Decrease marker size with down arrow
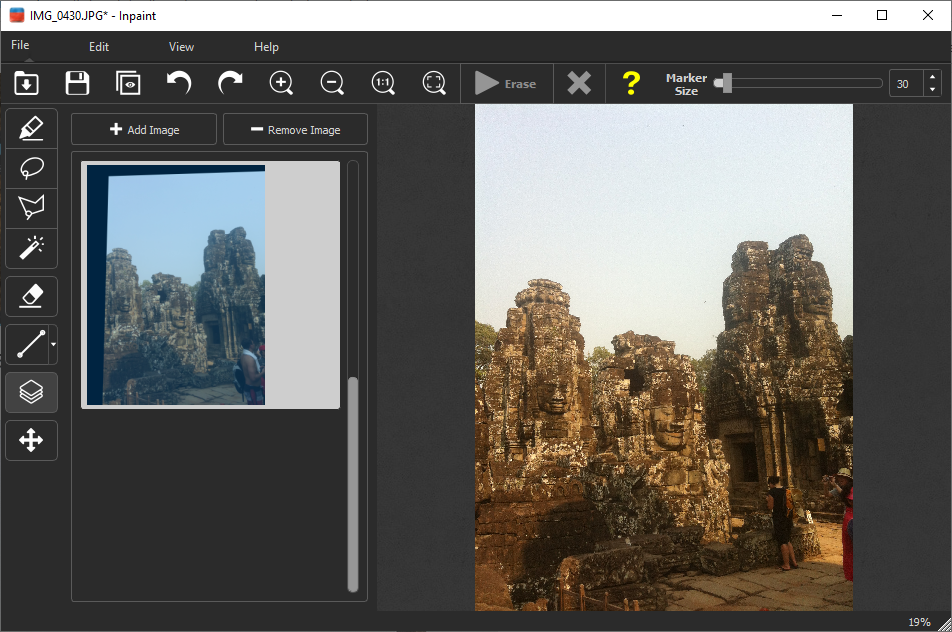The height and width of the screenshot is (632, 952). [933, 90]
